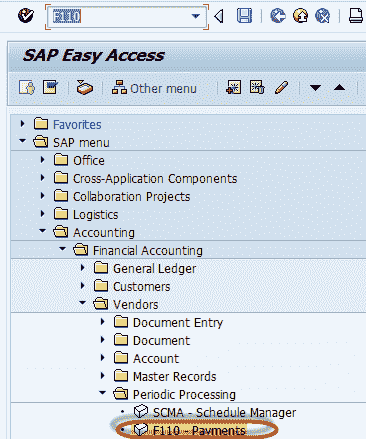
Task: Click the move favorites down arrow
Action: click(315, 88)
